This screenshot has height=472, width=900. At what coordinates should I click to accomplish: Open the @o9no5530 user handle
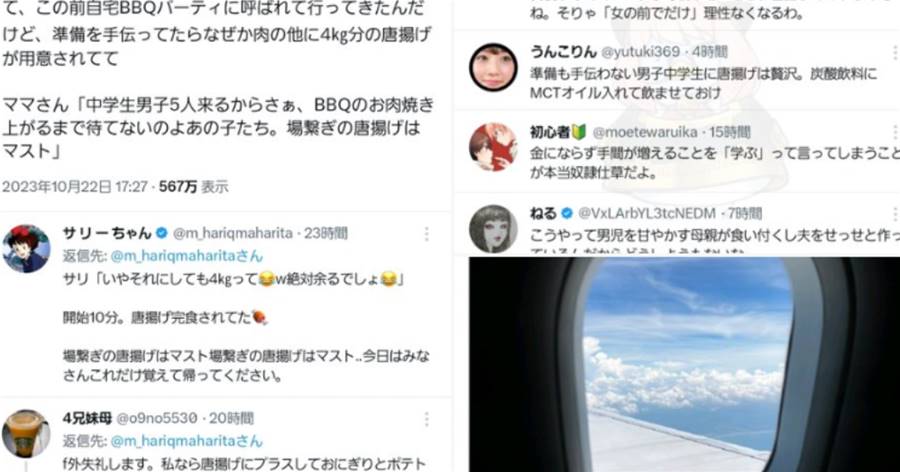[157, 419]
